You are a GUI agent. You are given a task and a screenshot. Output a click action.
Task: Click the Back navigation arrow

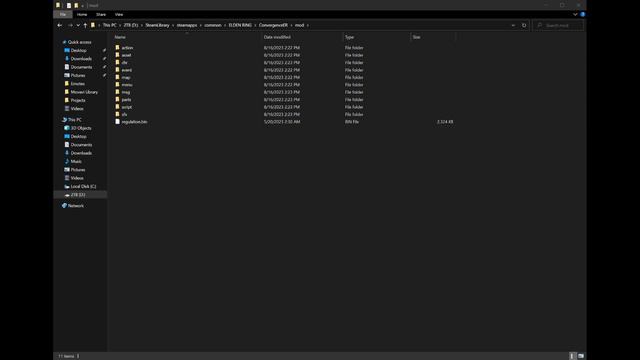click(x=60, y=25)
